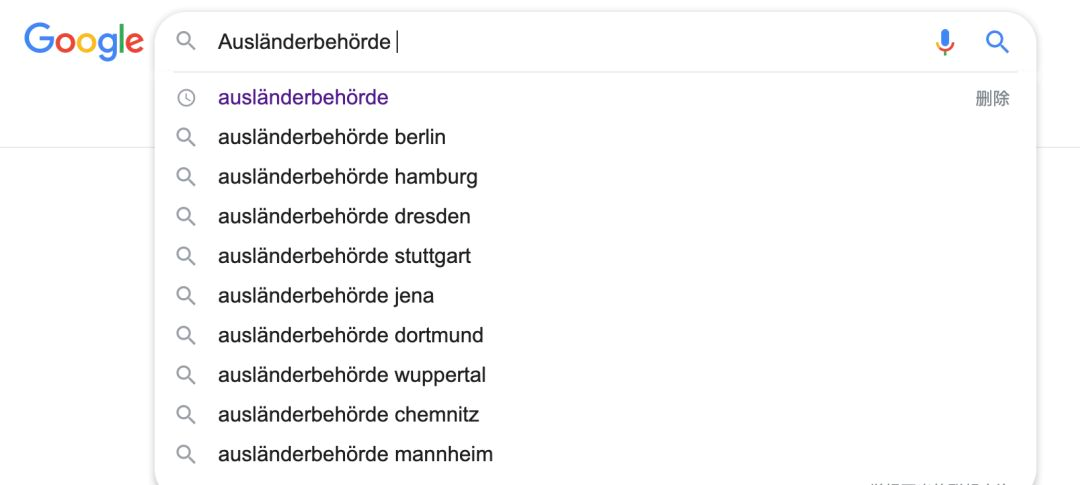Click the Google logo

tap(84, 41)
